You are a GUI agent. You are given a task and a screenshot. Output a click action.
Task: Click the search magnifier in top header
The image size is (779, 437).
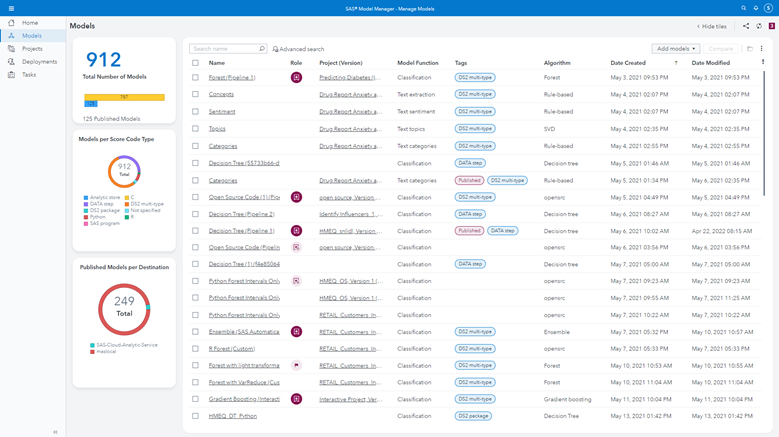tap(744, 7)
